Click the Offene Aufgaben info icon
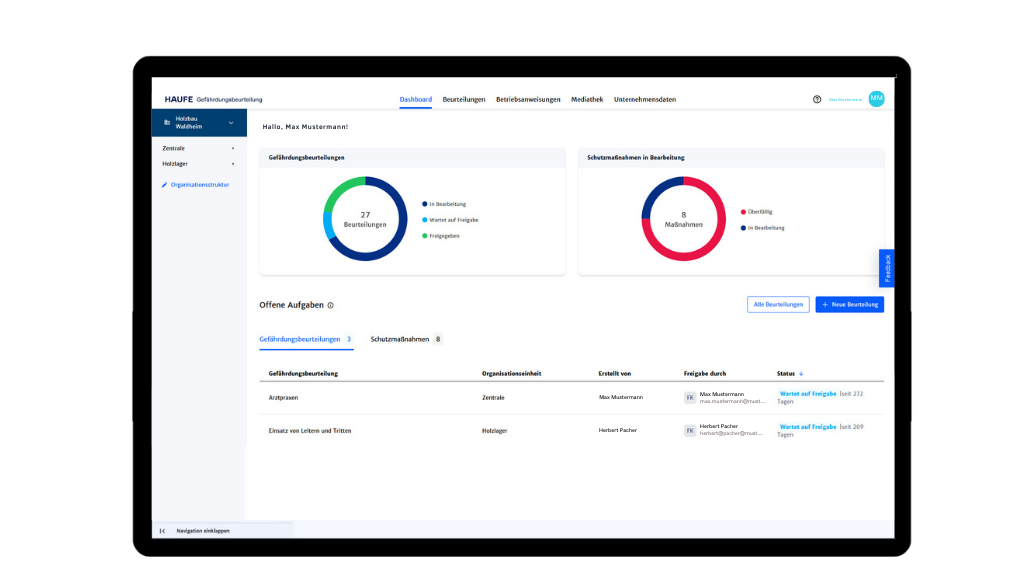Image resolution: width=1024 pixels, height=586 pixels. pyautogui.click(x=331, y=305)
